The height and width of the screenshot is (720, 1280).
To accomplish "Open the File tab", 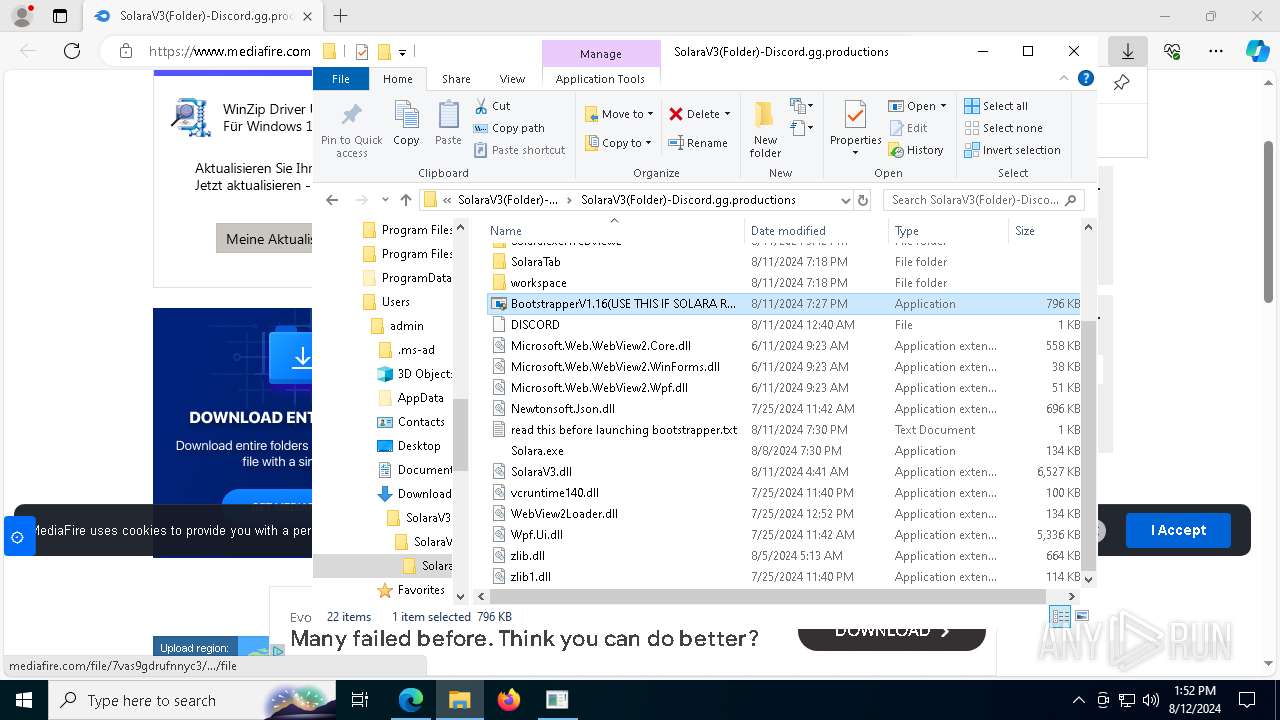I will [341, 79].
